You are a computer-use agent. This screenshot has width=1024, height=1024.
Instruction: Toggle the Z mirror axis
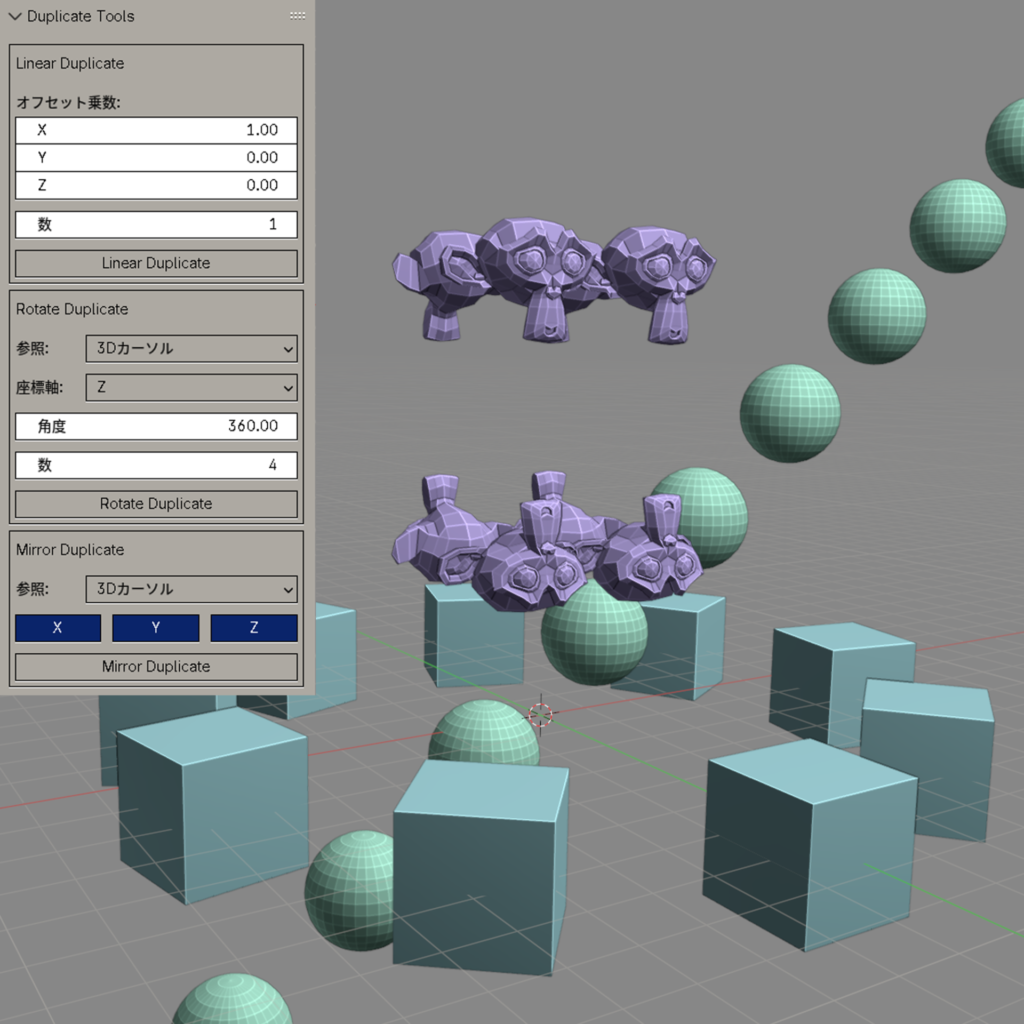254,628
